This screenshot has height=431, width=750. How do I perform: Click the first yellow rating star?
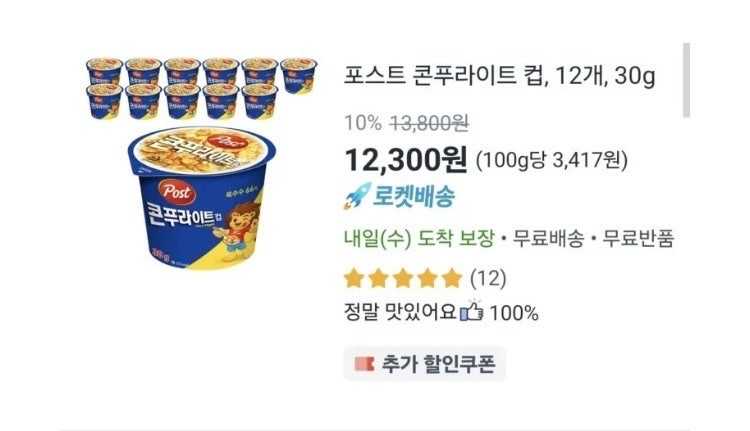tap(354, 278)
